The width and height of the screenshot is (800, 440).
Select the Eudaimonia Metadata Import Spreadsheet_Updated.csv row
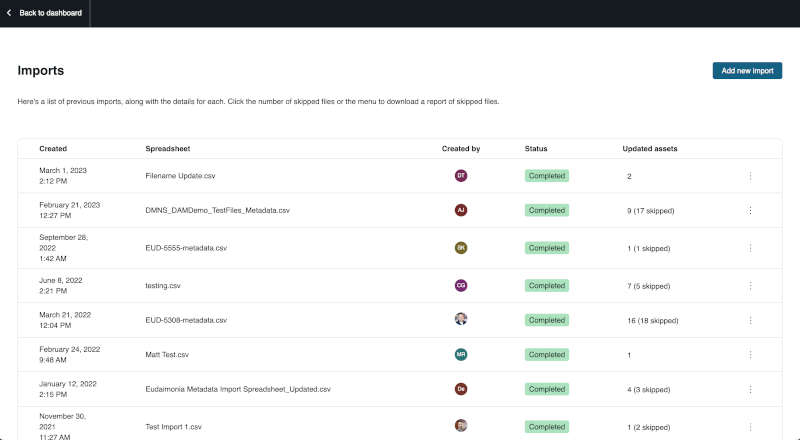tap(238, 388)
